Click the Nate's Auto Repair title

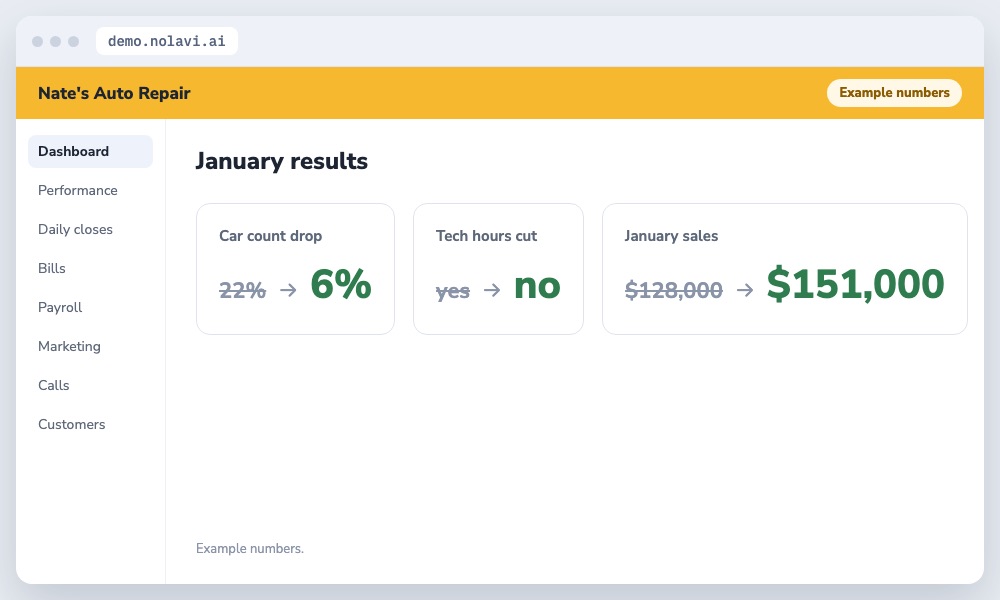pos(114,93)
